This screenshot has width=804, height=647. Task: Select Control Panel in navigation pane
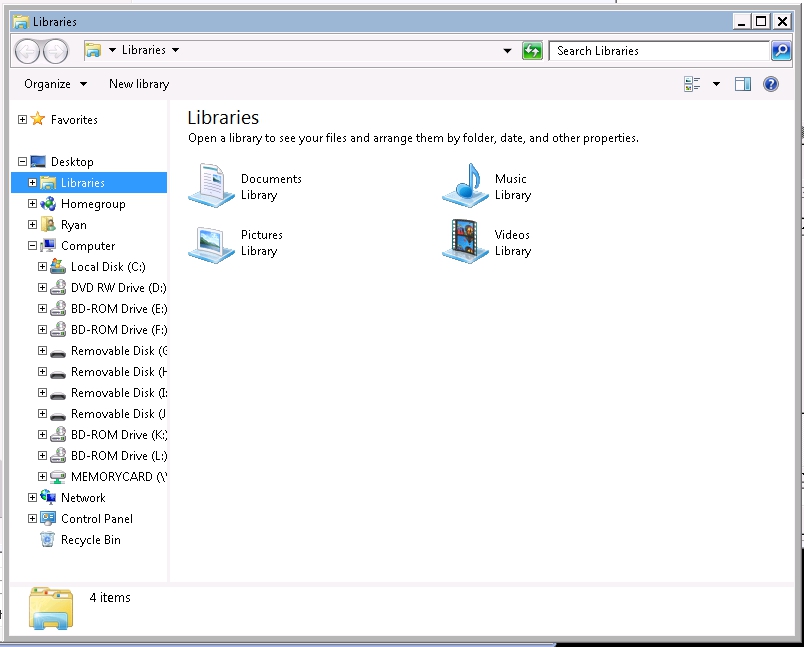[96, 519]
